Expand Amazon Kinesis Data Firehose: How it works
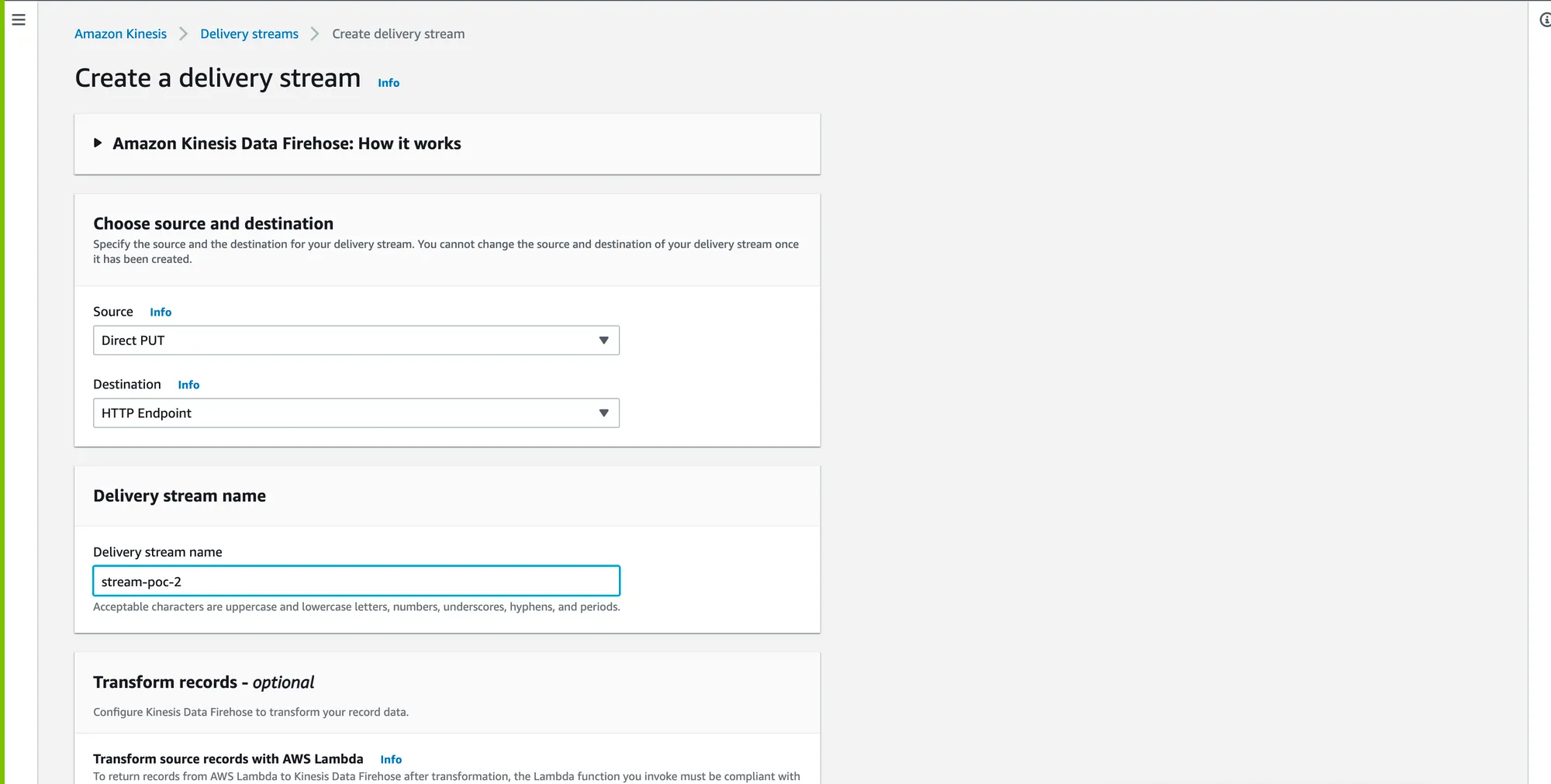This screenshot has height=784, width=1551. [286, 143]
